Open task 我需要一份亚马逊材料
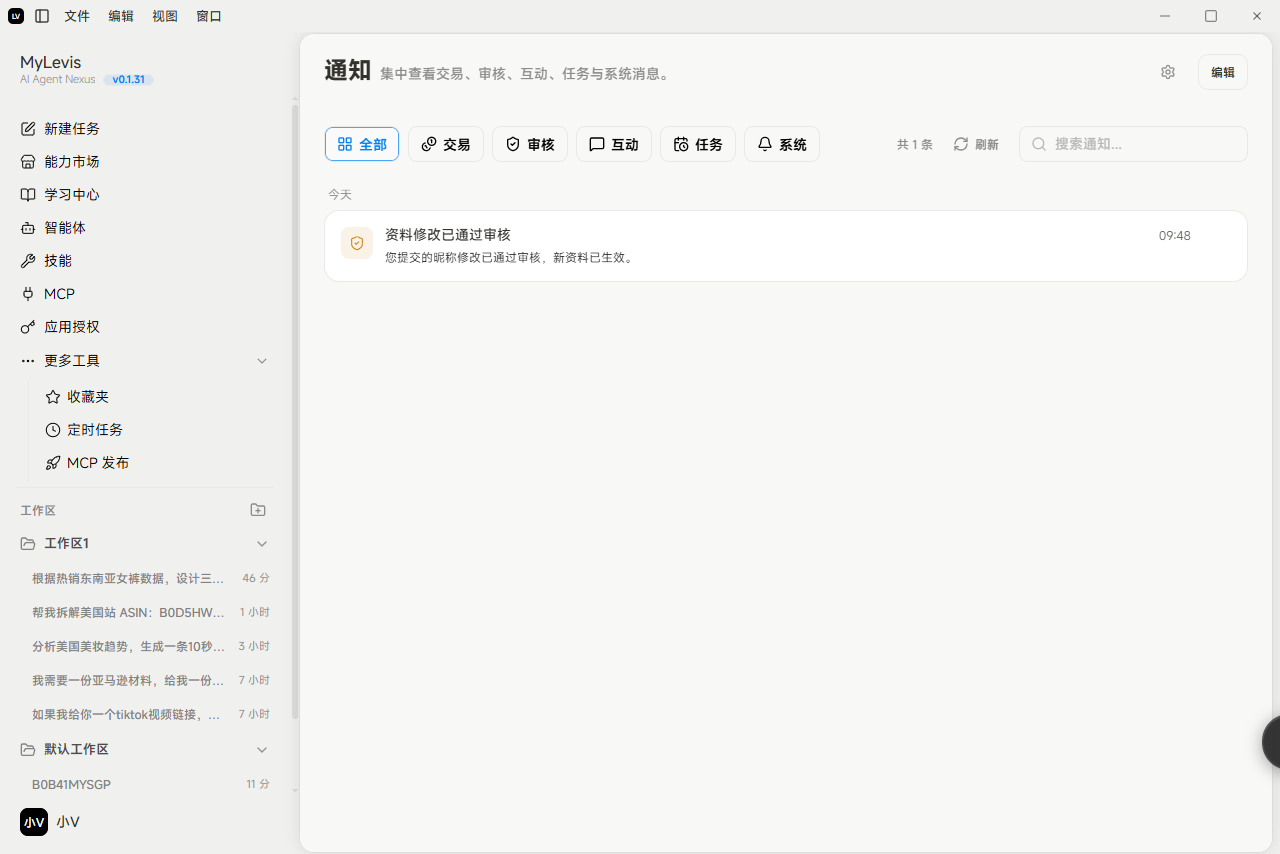The image size is (1280, 854). [150, 680]
